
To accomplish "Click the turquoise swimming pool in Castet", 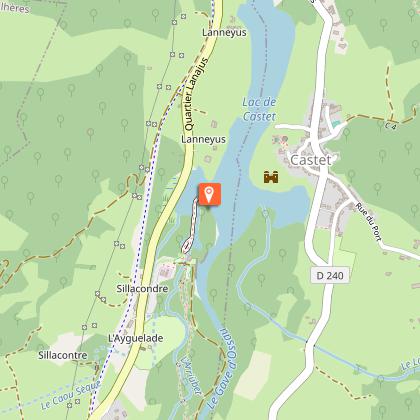I will coord(336,124).
